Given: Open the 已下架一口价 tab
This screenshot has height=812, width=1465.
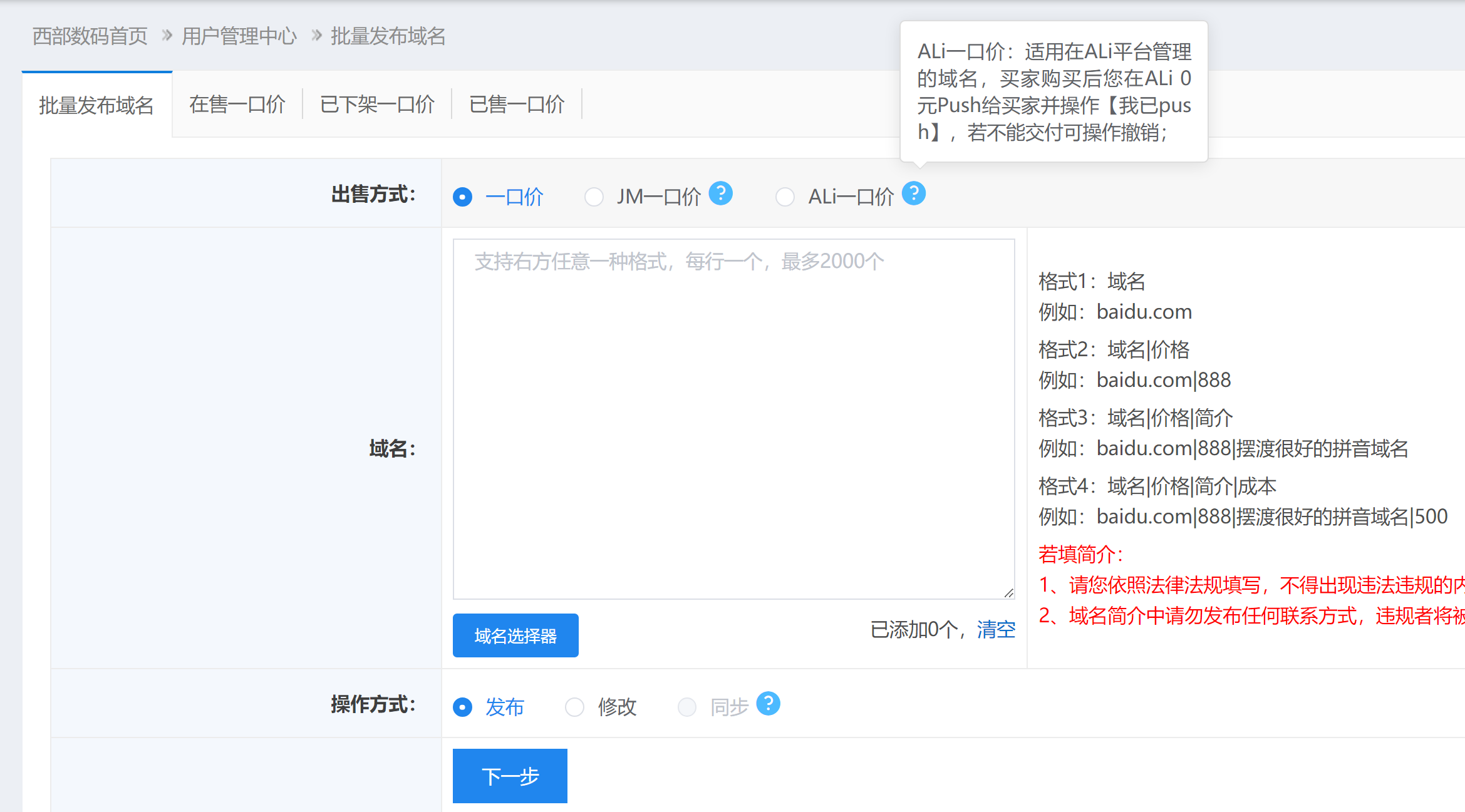Looking at the screenshot, I should [x=377, y=105].
